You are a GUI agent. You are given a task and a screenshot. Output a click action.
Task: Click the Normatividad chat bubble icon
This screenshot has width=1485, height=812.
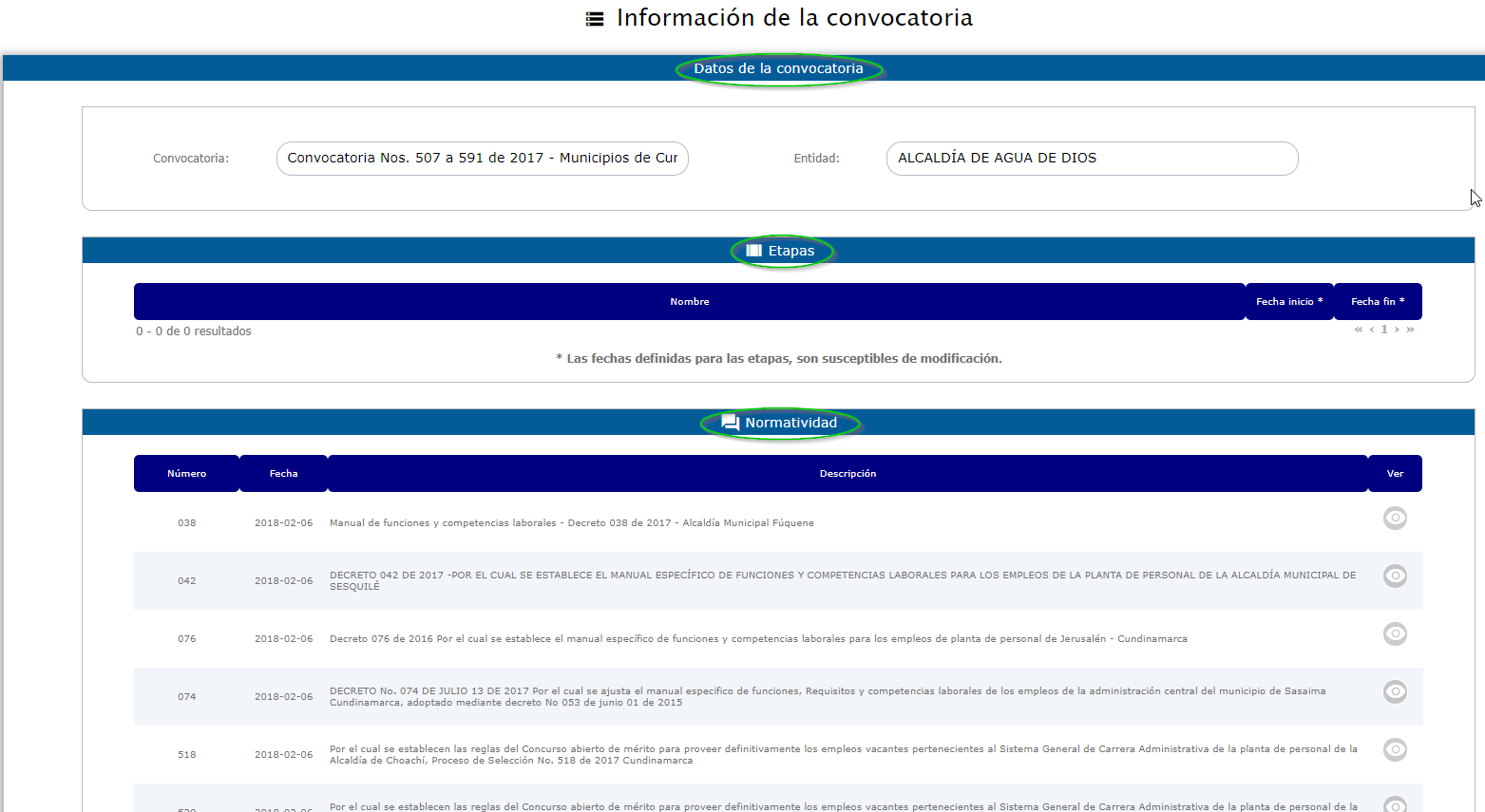pyautogui.click(x=730, y=423)
